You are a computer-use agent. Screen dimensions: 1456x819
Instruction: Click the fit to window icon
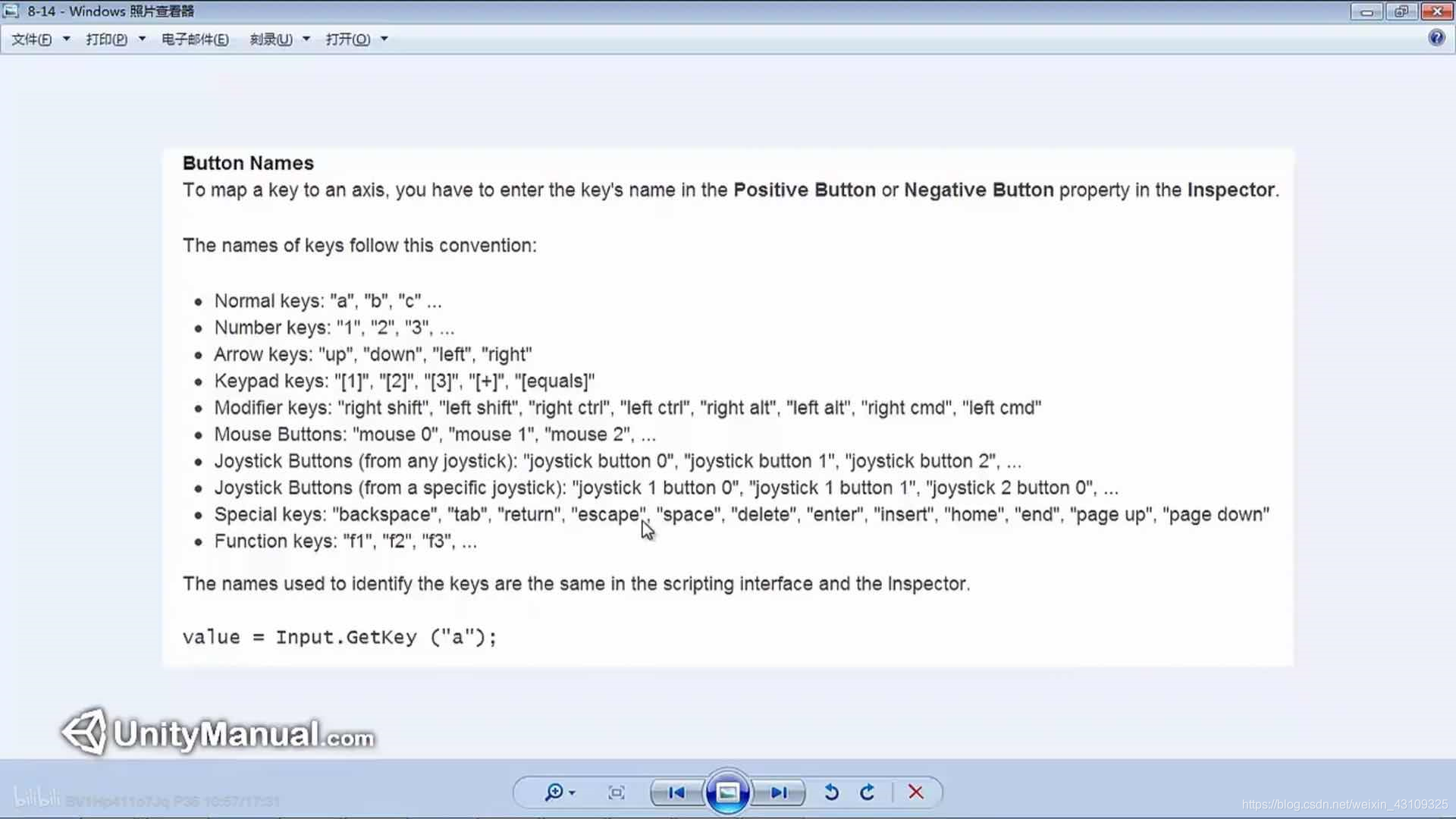pos(617,793)
